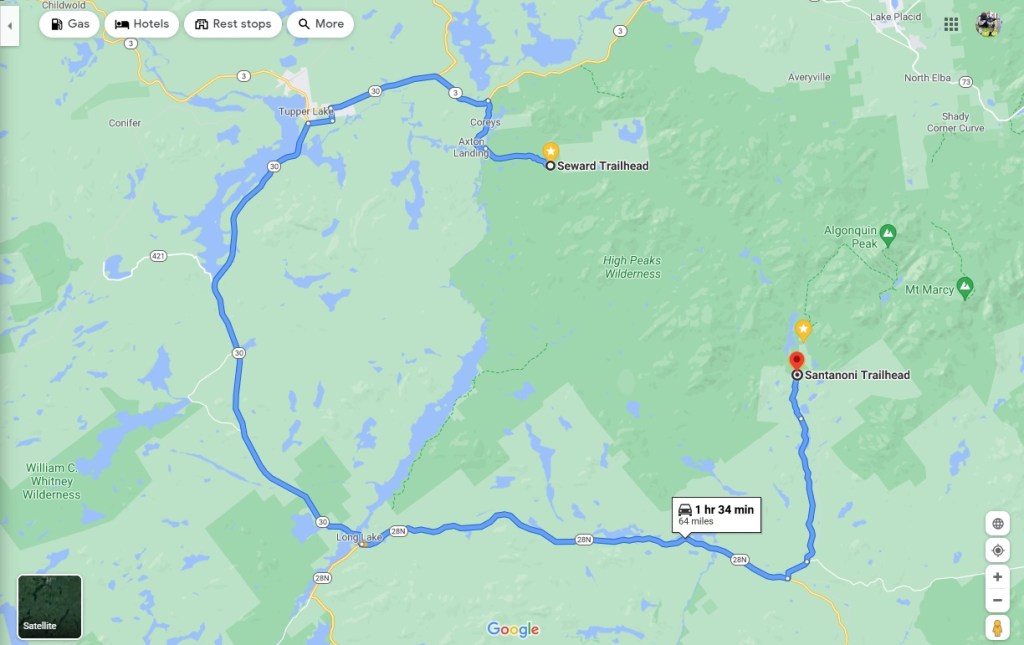Click the 1 hr 34 min route label
This screenshot has height=645, width=1024.
[716, 514]
